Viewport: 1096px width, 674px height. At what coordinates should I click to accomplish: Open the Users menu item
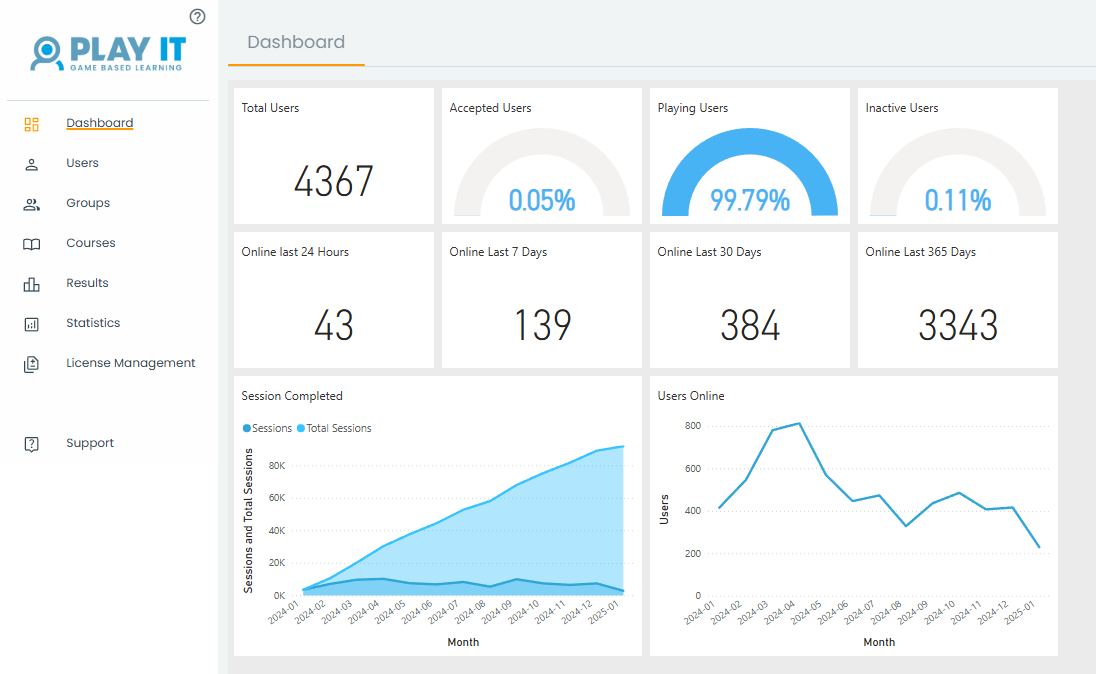[82, 163]
